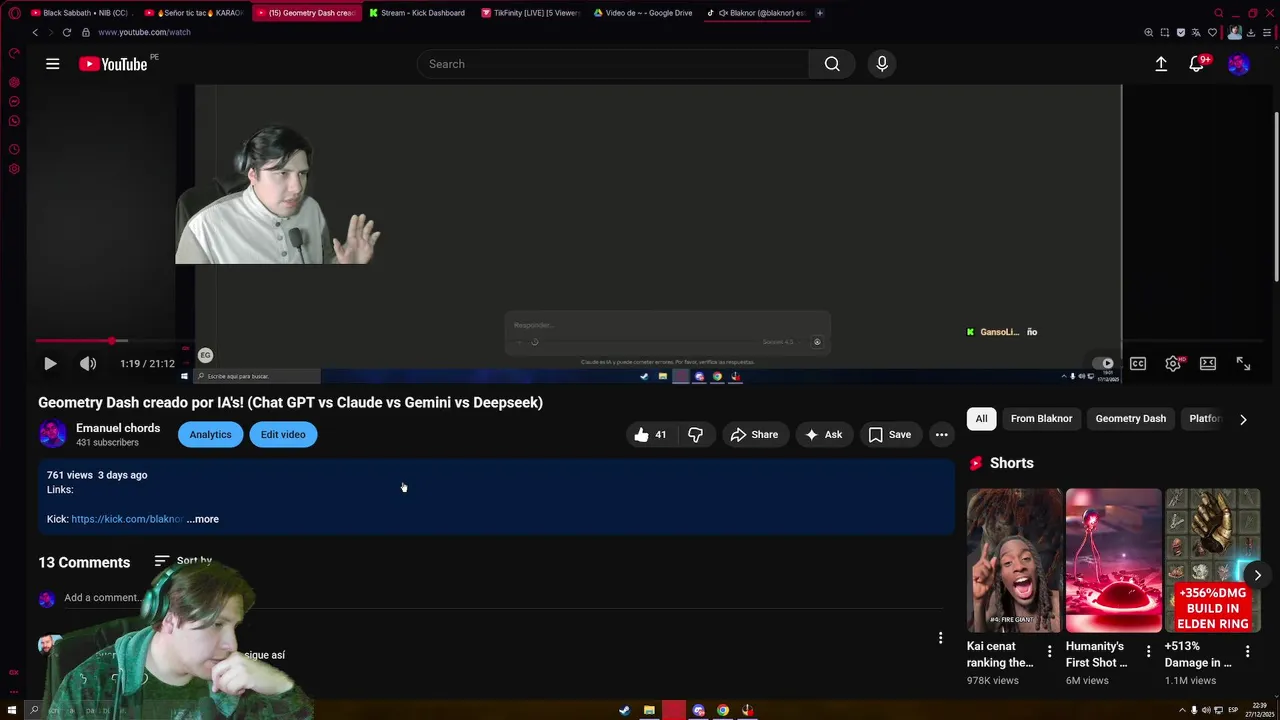
Task: Open the Windows Start menu
Action: [10, 710]
